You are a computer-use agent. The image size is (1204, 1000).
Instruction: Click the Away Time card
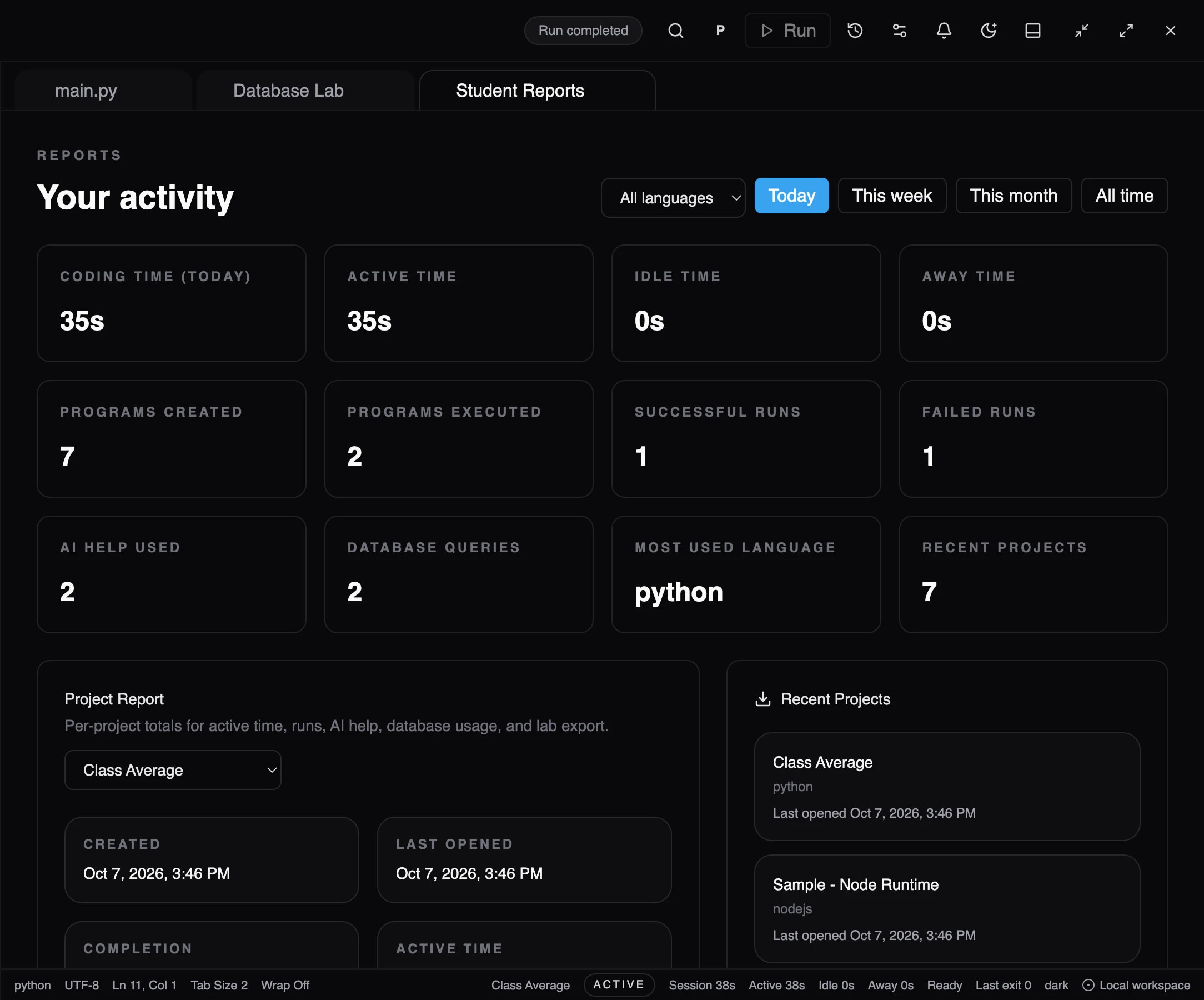point(1033,303)
